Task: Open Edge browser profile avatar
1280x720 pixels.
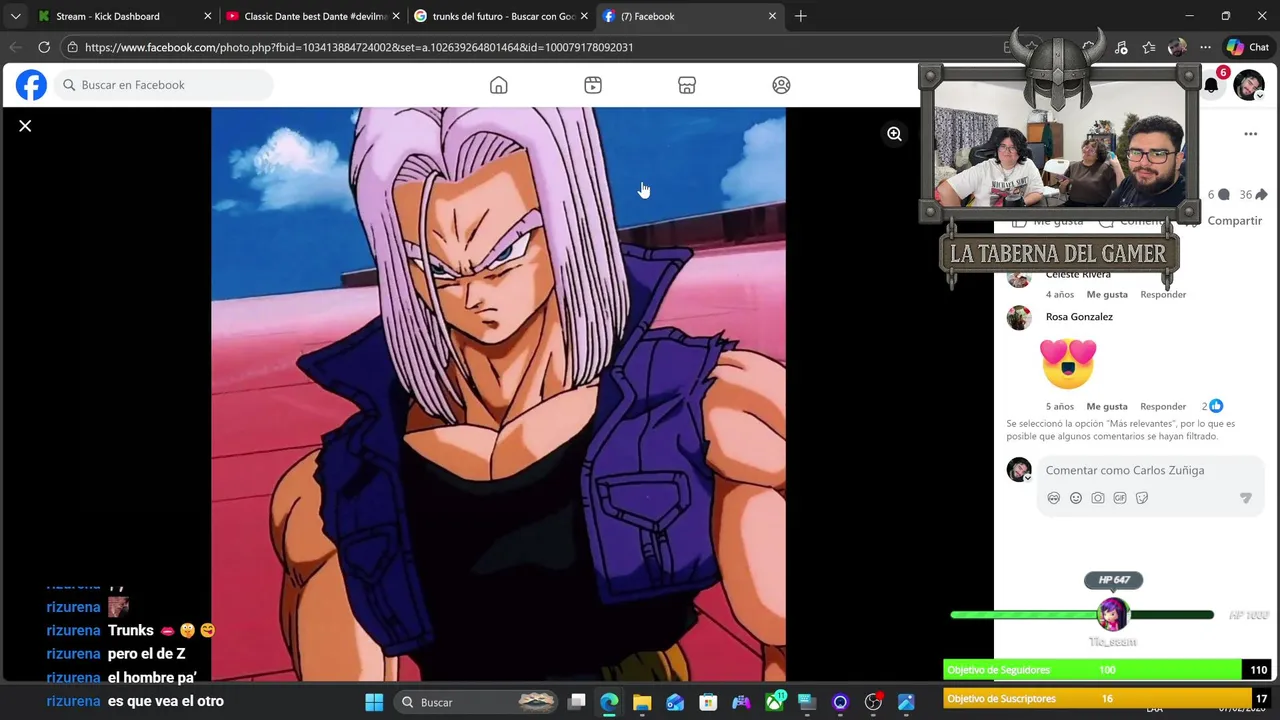Action: pos(1177,47)
